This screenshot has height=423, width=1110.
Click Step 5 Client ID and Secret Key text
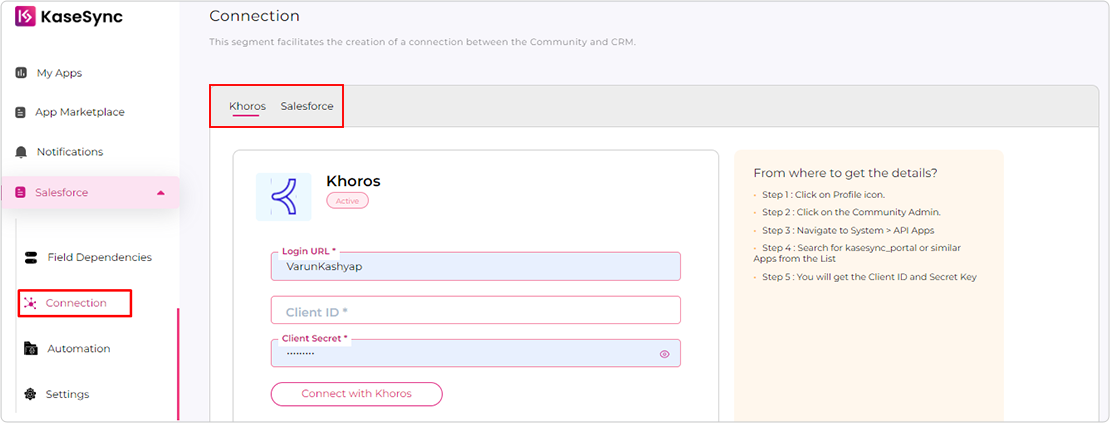(x=869, y=277)
